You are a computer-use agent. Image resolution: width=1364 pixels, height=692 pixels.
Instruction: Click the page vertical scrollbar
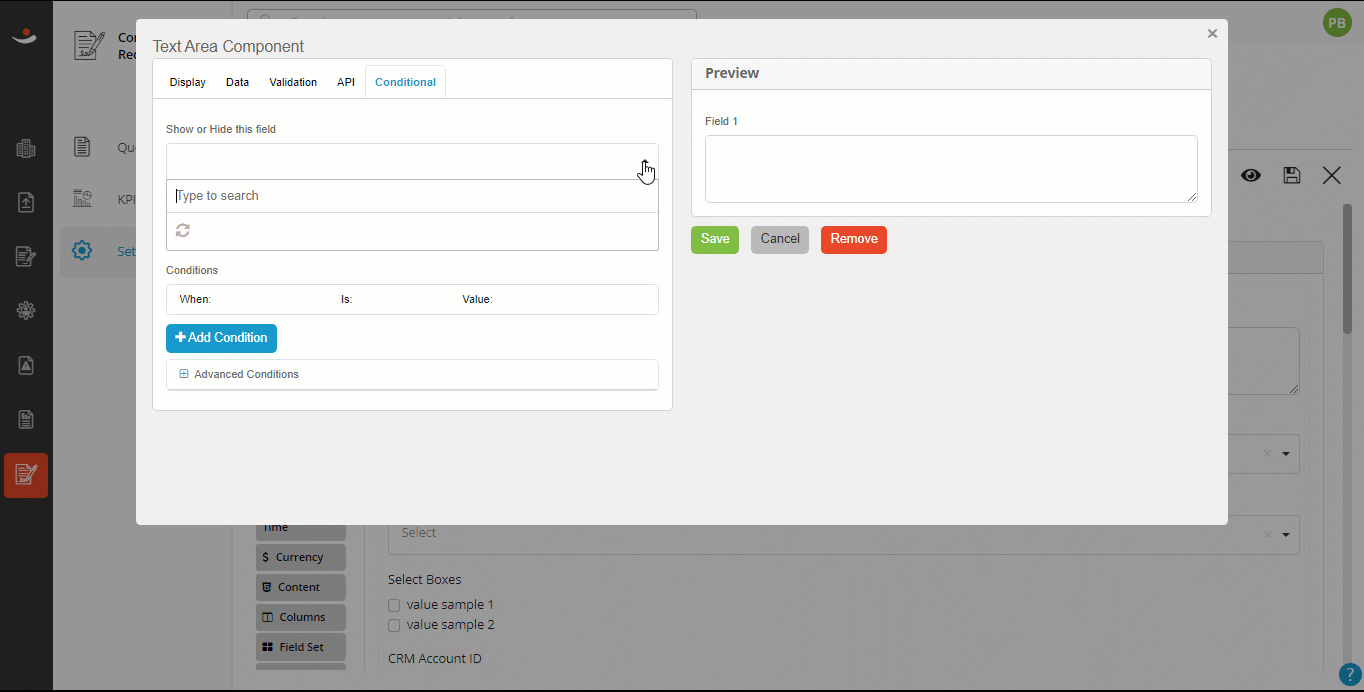pos(1347,270)
